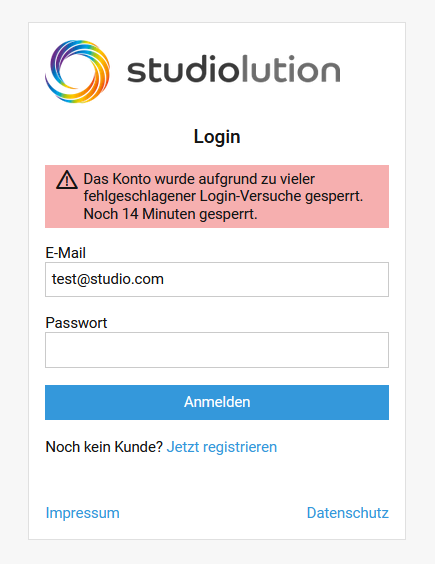
Task: Click the warning triangle icon
Action: tap(67, 180)
